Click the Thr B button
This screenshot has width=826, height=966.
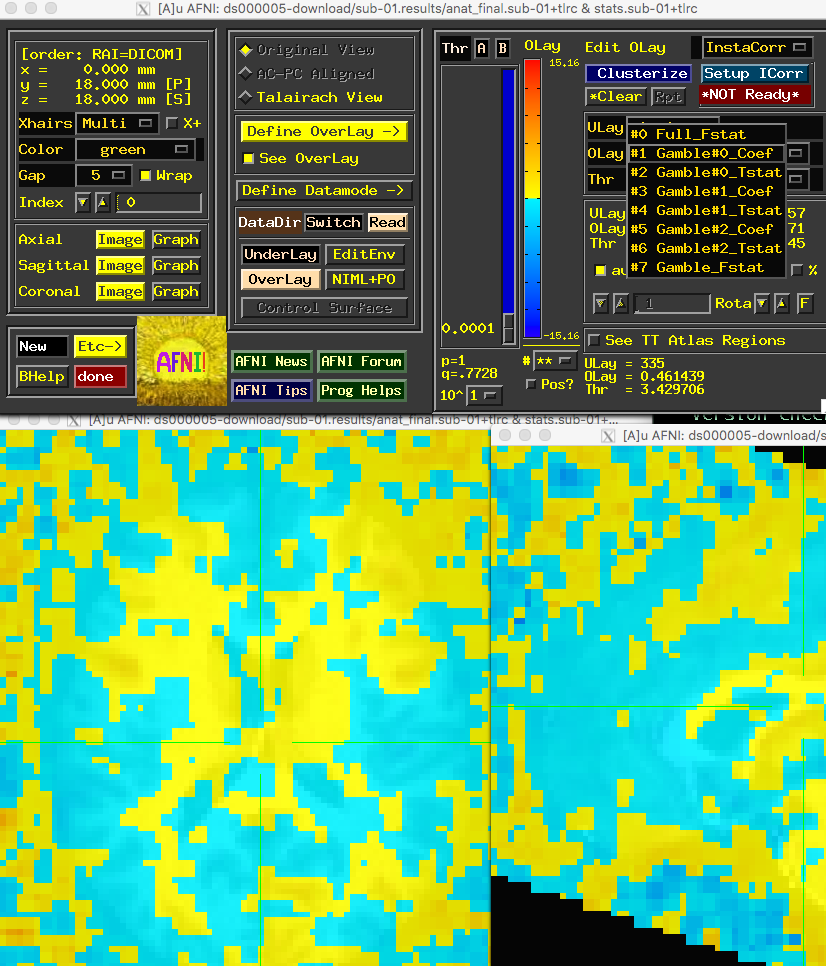click(503, 48)
